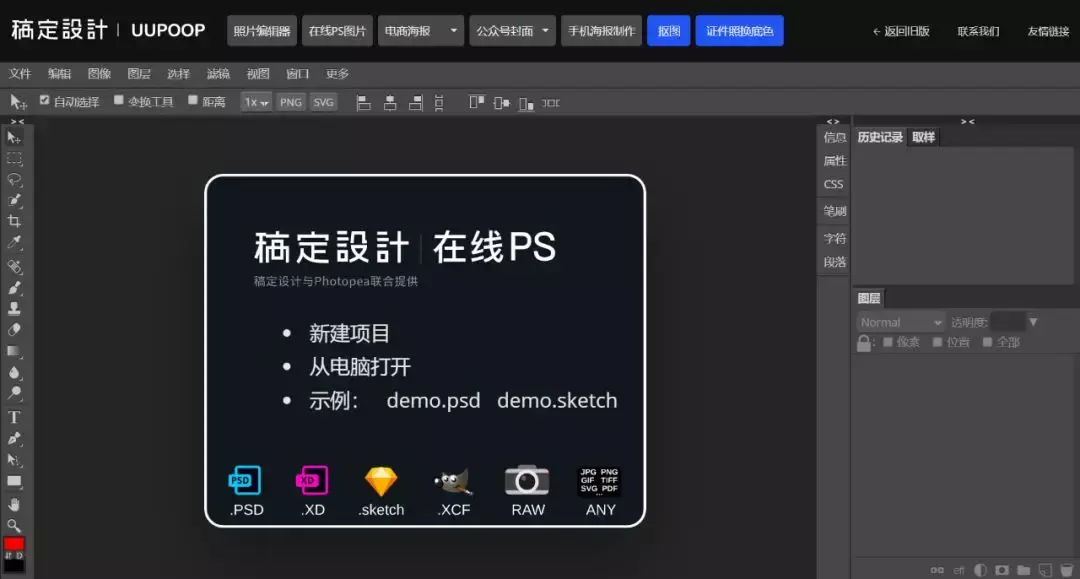Screen dimensions: 1080x579
Task: Click the layer effects 'eff' icon
Action: pos(959,570)
